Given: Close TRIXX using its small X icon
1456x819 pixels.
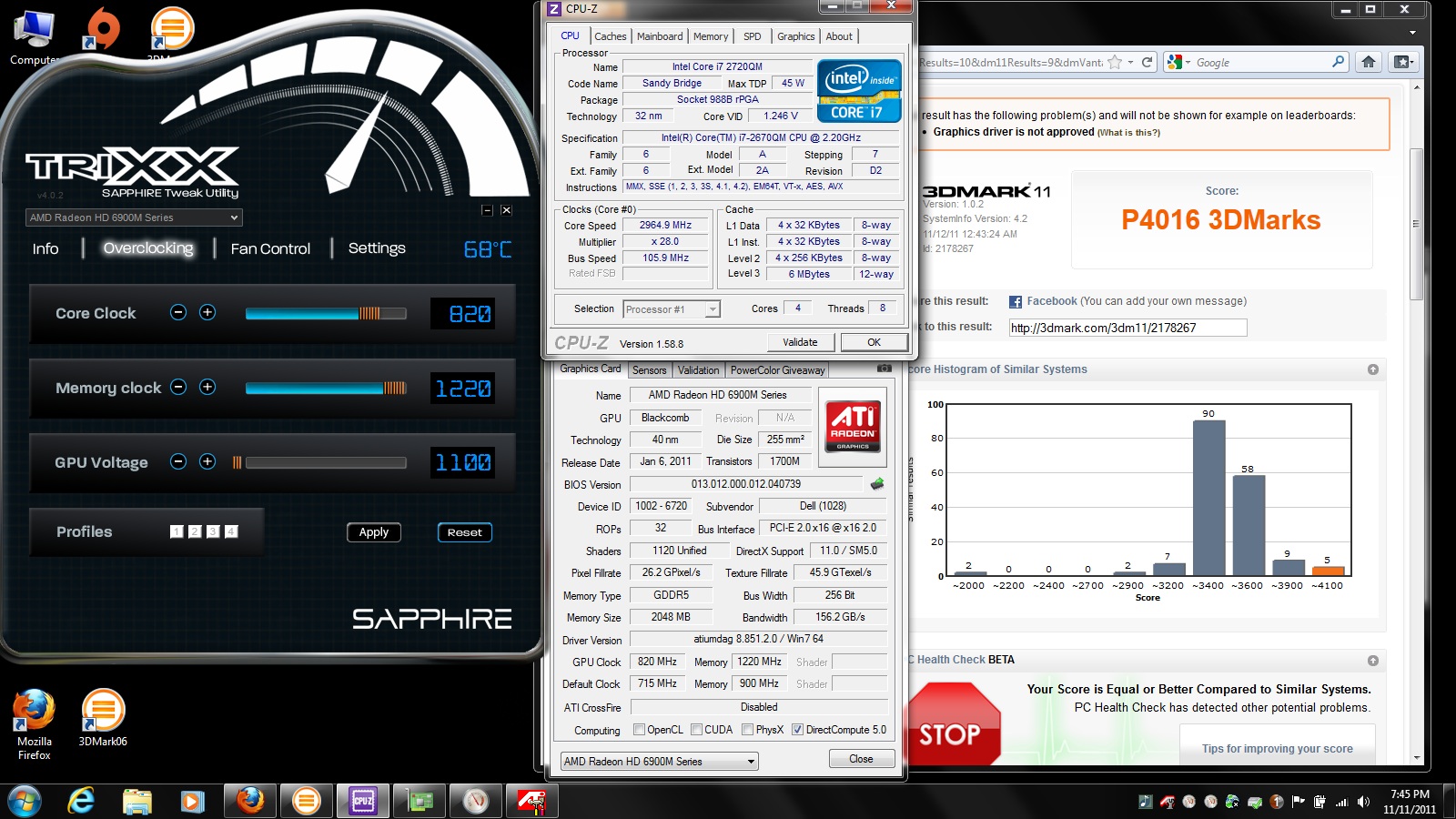Looking at the screenshot, I should click(x=506, y=210).
